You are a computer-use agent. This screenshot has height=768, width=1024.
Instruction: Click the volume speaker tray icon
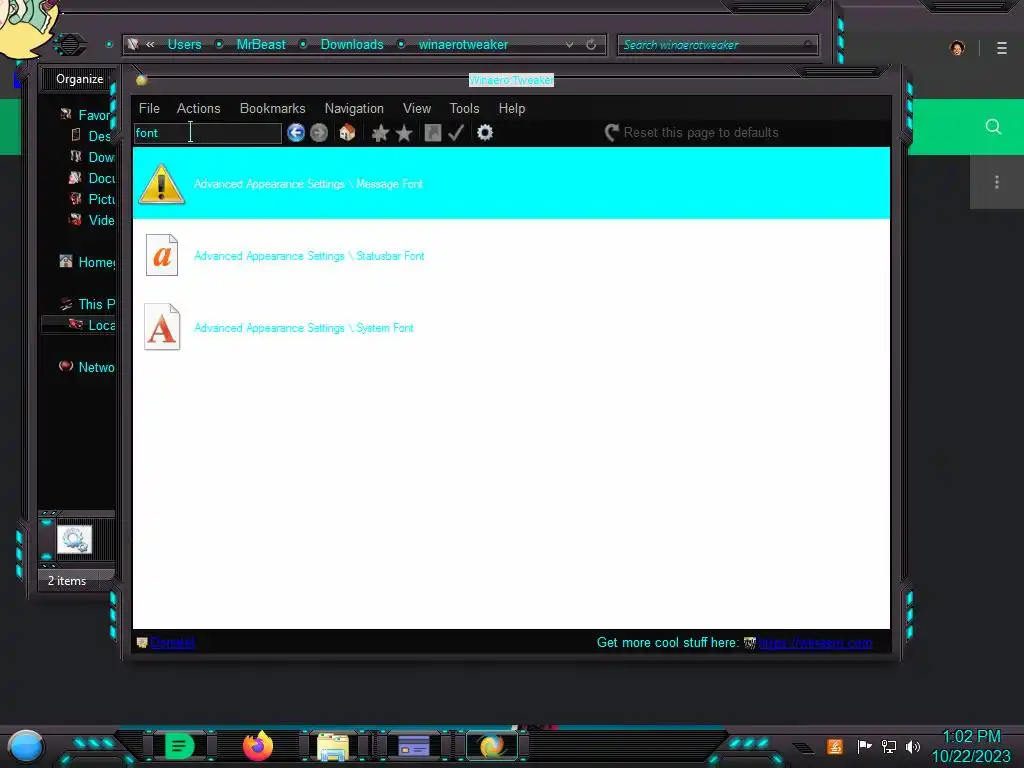[x=913, y=746]
